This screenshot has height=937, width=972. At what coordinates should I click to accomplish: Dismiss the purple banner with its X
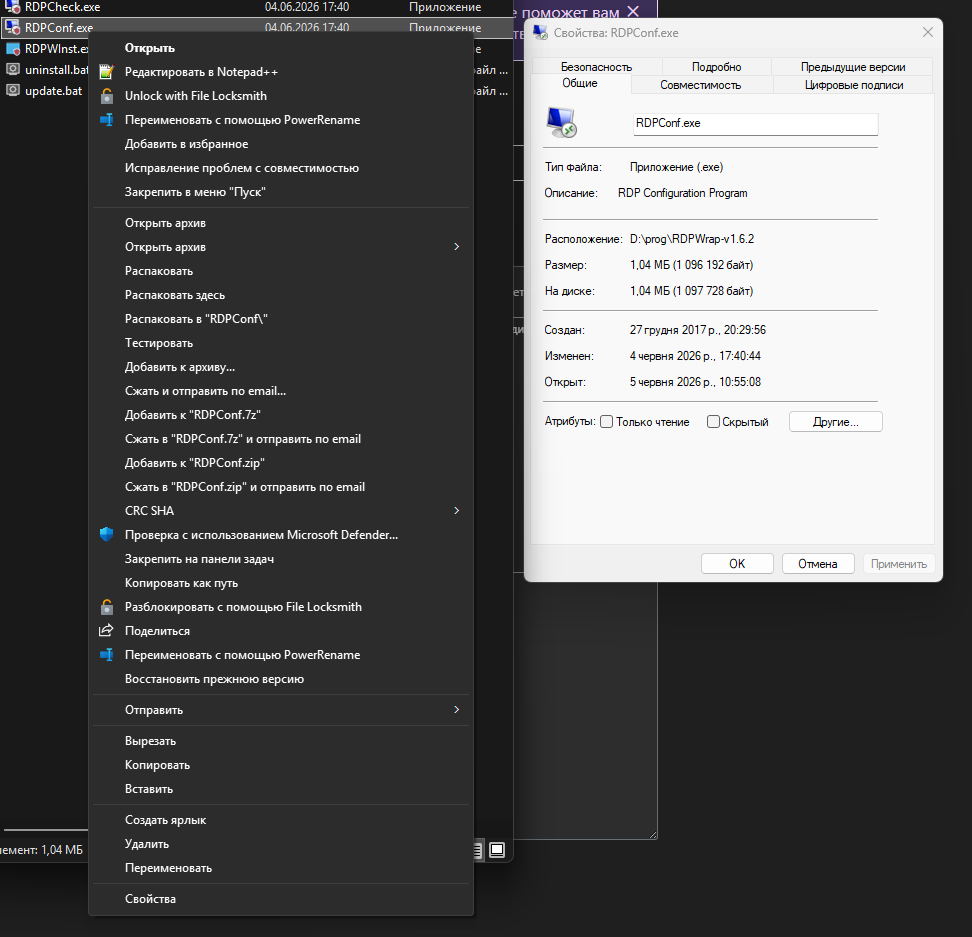[633, 11]
